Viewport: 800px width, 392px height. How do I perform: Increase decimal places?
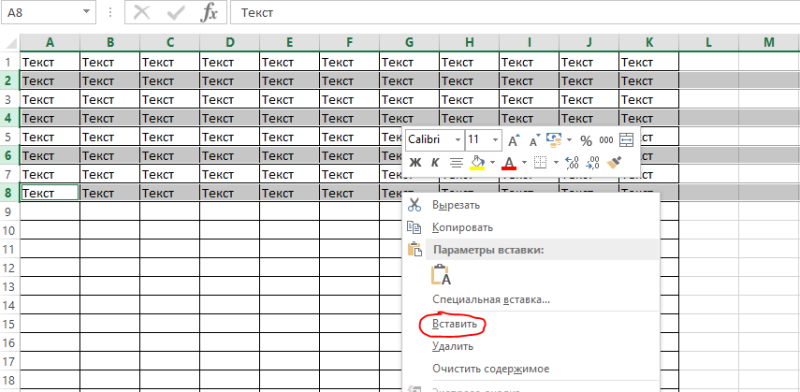[572, 163]
